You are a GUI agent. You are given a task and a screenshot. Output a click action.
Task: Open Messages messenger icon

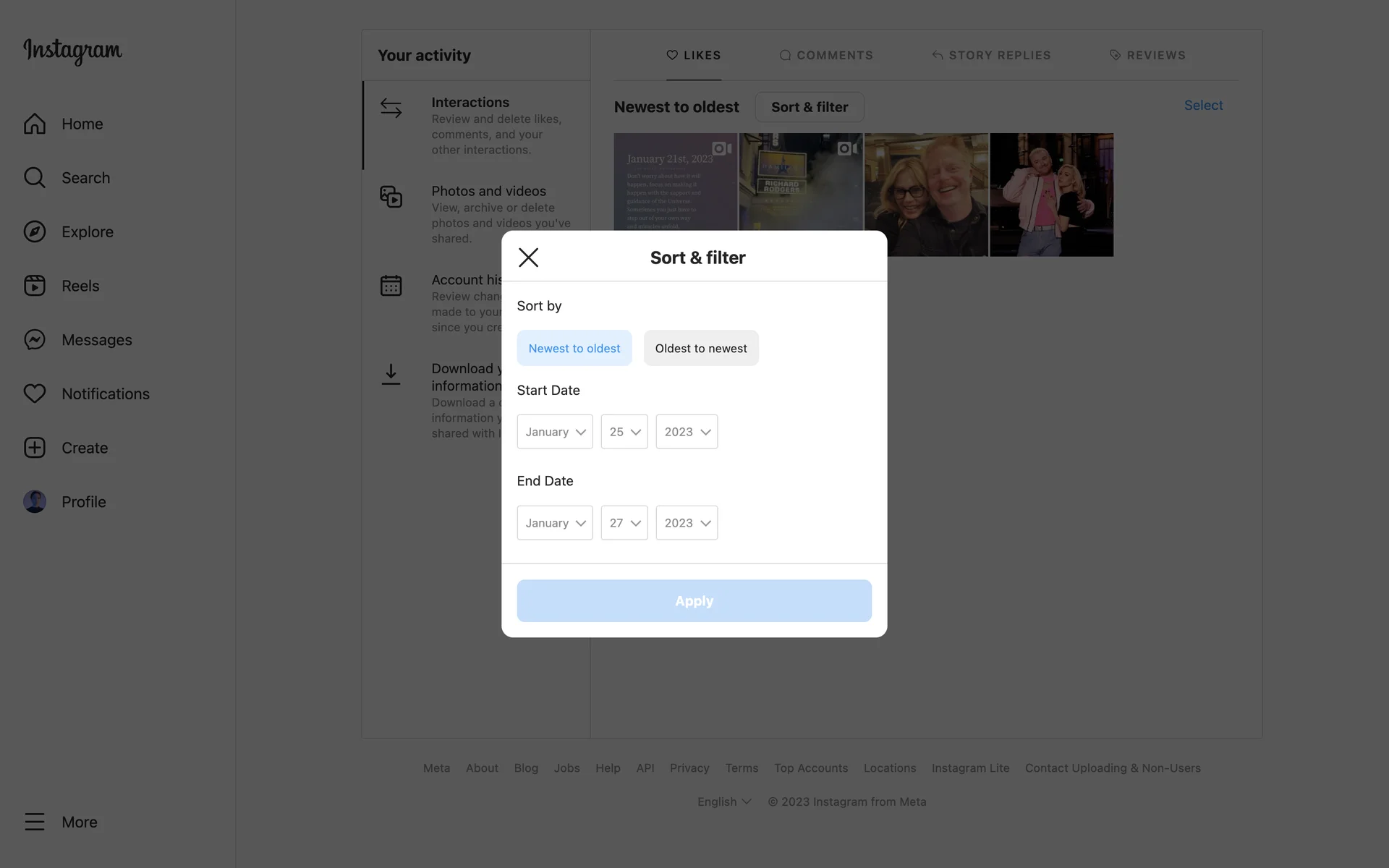coord(34,340)
